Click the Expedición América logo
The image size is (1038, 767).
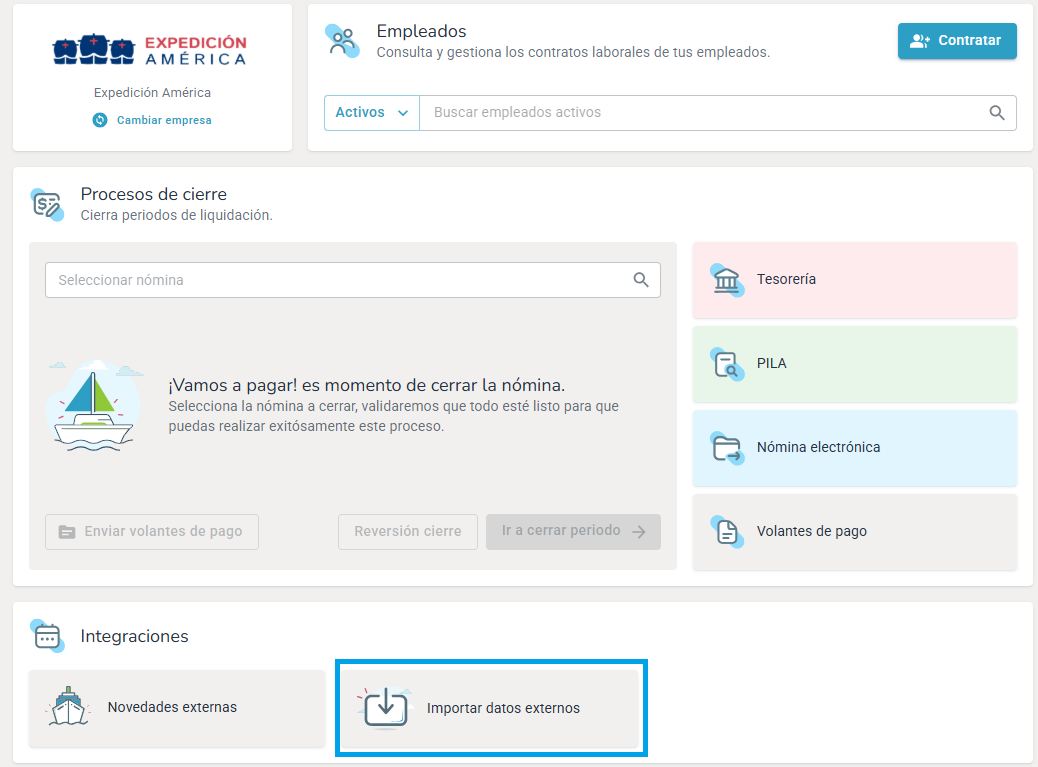pyautogui.click(x=150, y=50)
